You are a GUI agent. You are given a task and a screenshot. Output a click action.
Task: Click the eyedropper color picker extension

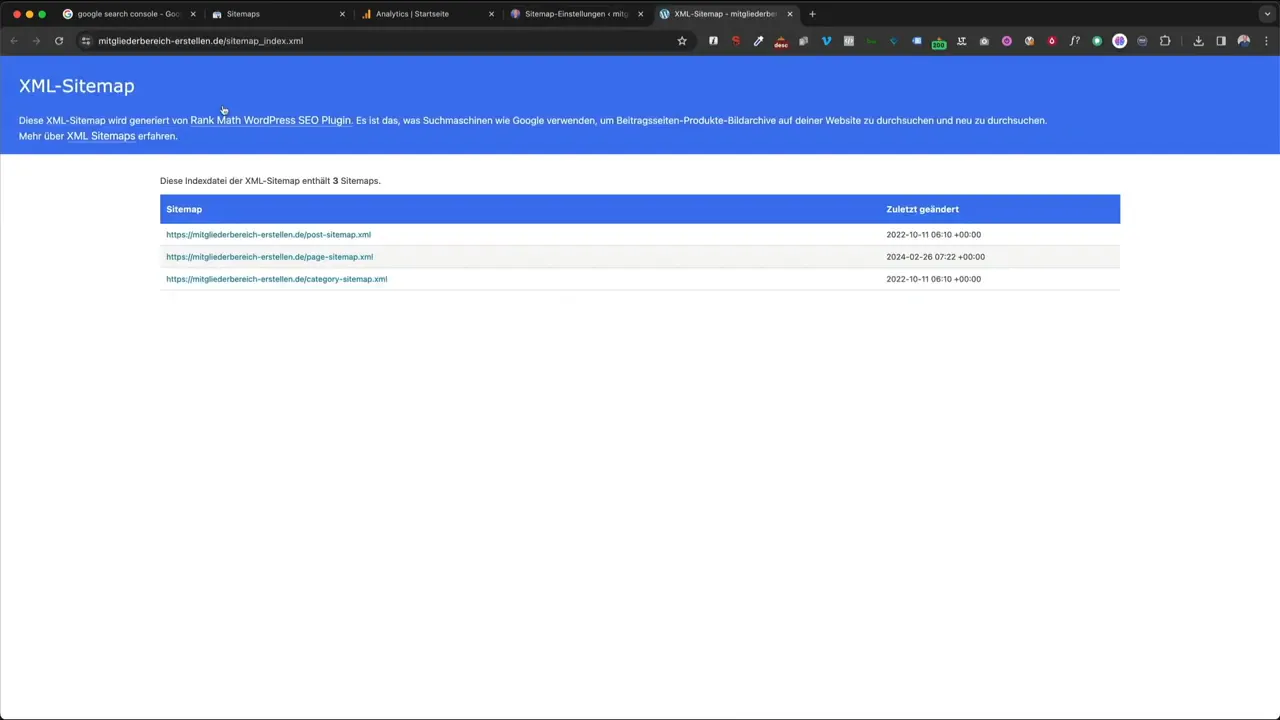tap(758, 41)
